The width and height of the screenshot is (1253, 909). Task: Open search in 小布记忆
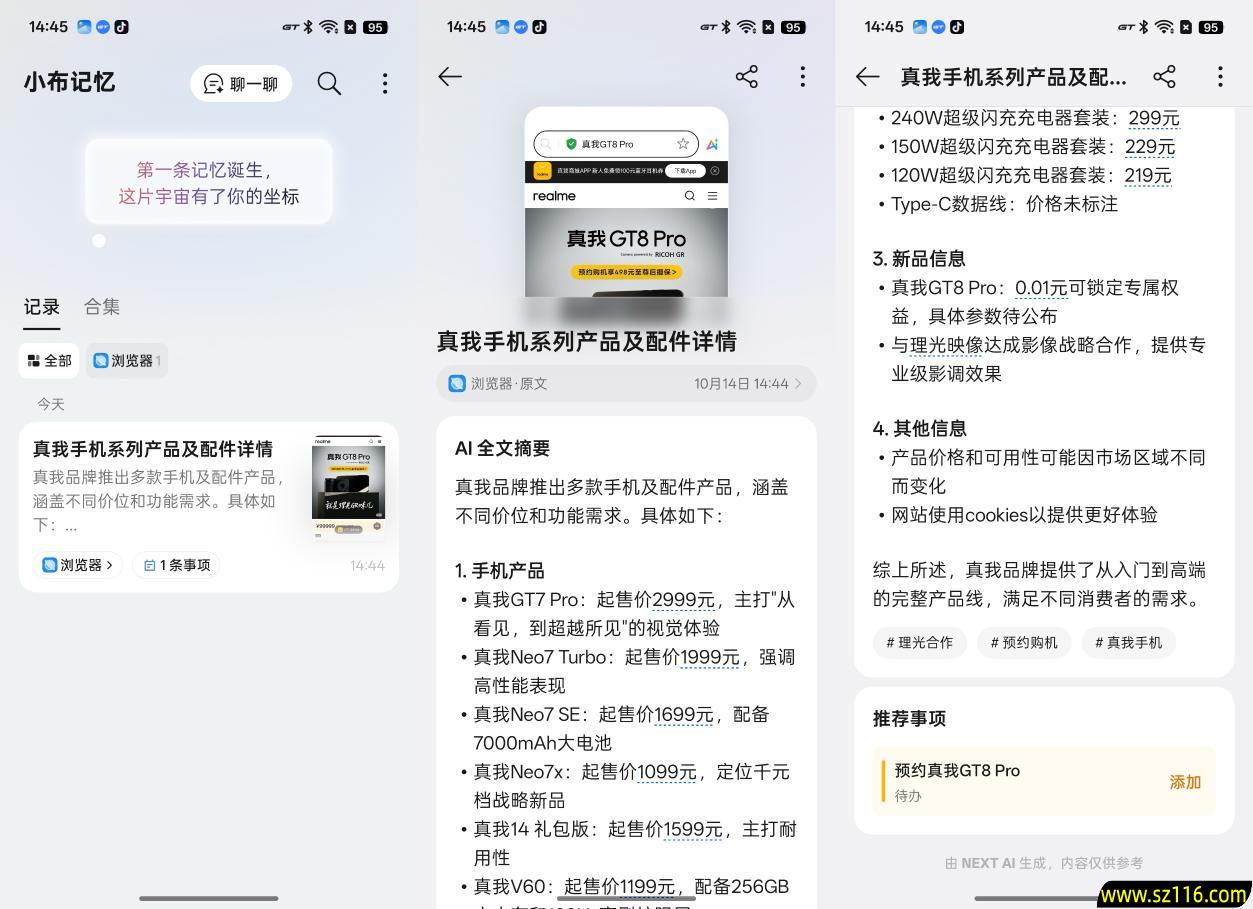click(x=329, y=83)
